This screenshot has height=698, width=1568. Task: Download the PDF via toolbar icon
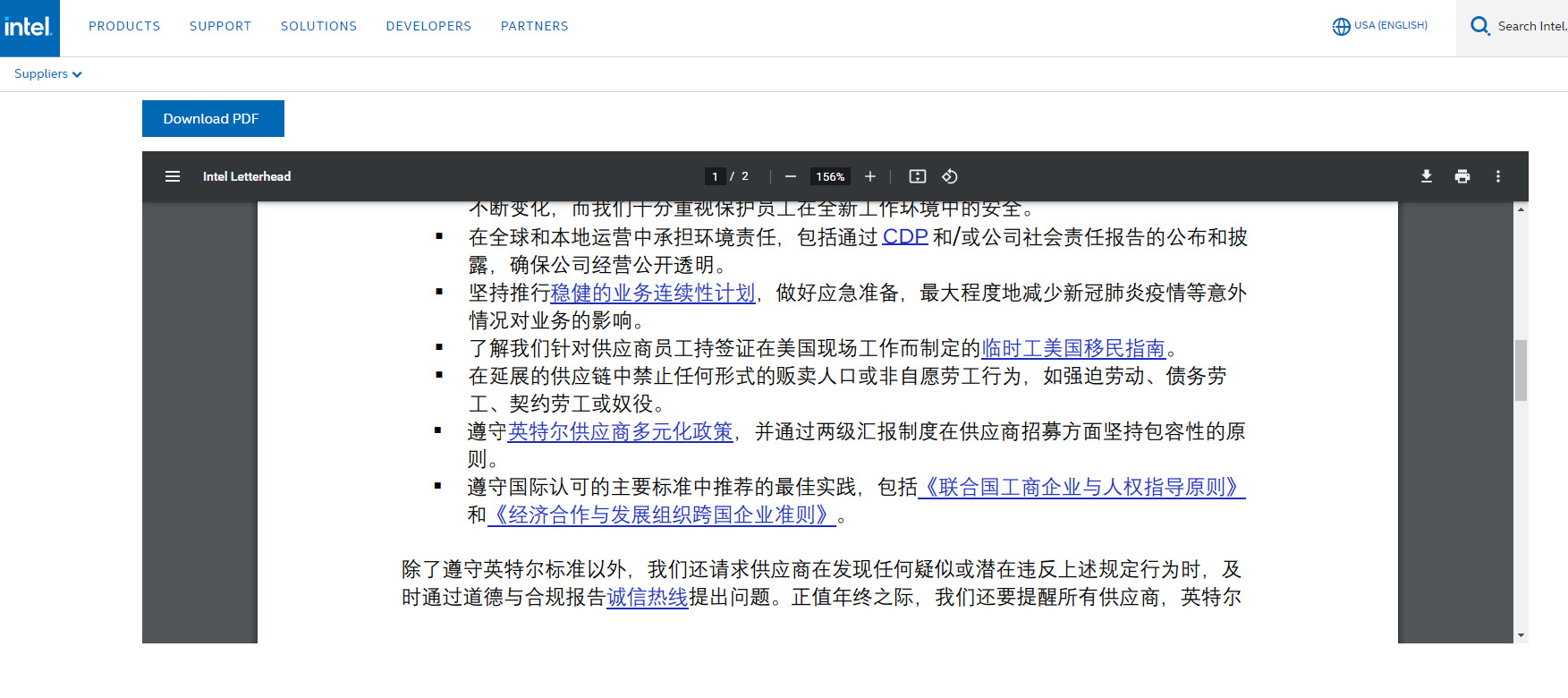tap(1427, 176)
